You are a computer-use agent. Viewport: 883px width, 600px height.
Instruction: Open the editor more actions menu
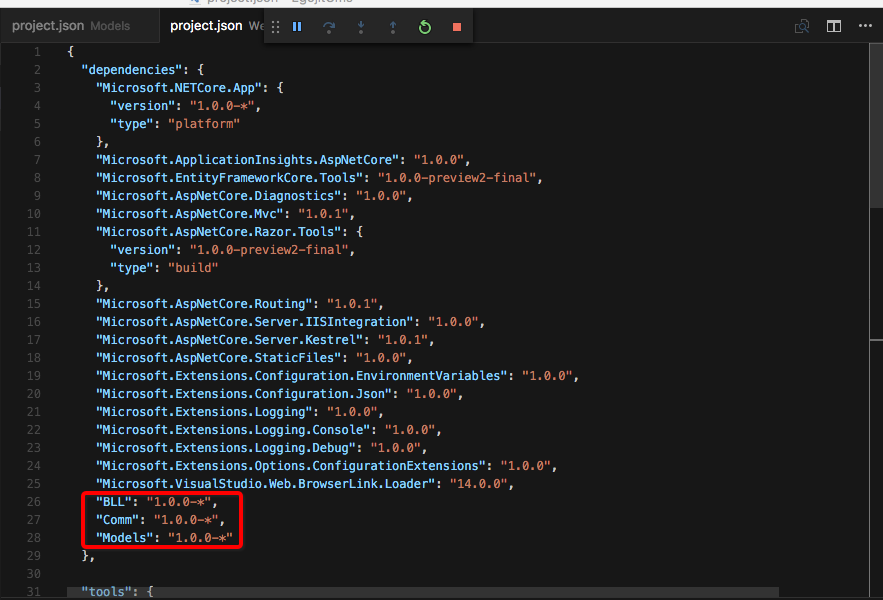pos(866,25)
